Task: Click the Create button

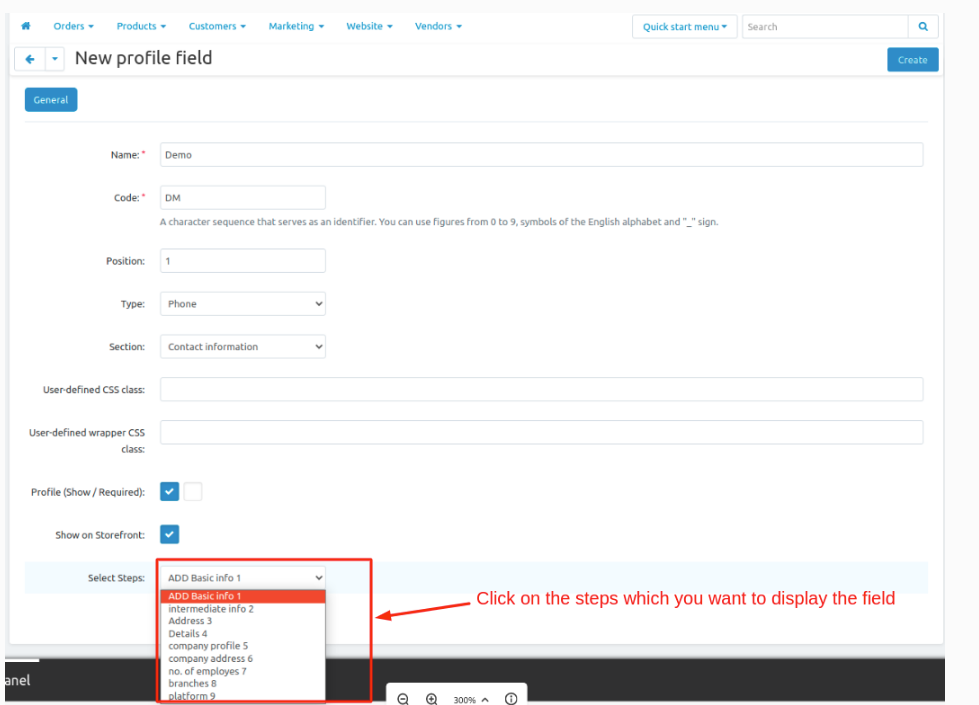Action: point(912,60)
